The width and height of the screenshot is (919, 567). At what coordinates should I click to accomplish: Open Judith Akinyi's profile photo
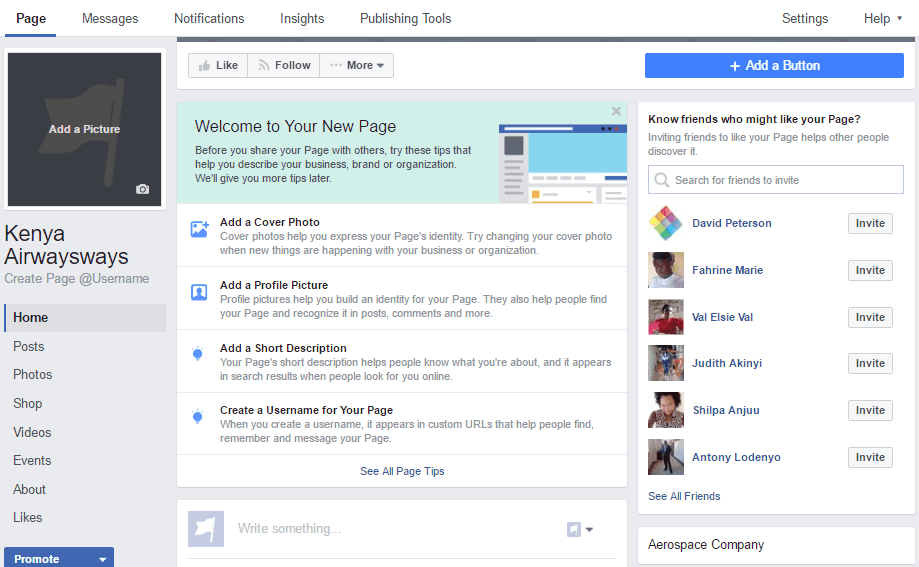click(x=666, y=364)
